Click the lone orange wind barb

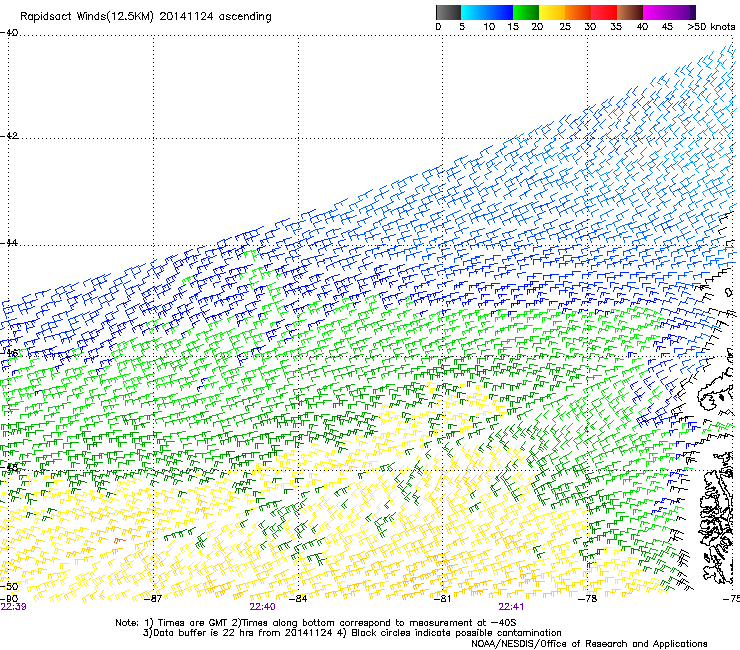pyautogui.click(x=118, y=540)
